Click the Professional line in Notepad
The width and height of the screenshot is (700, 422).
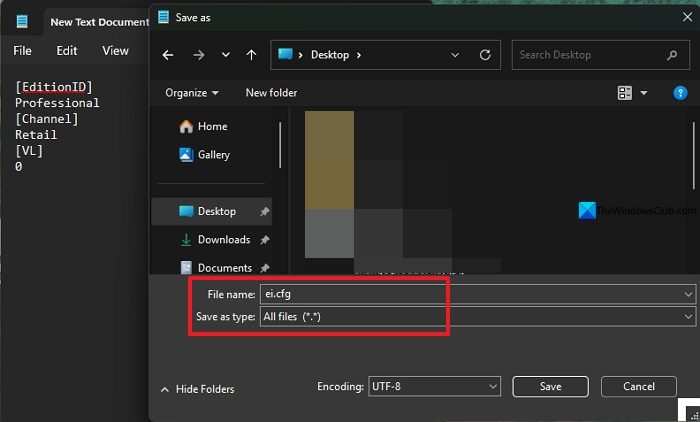[57, 103]
